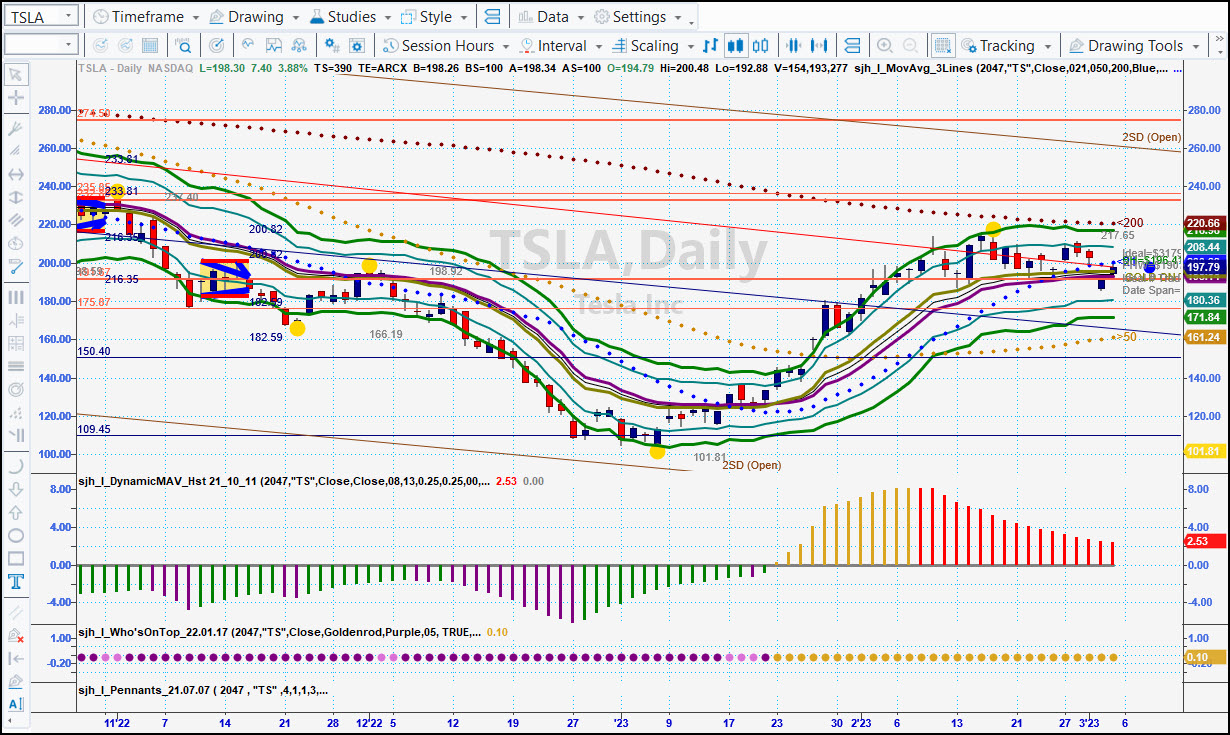This screenshot has width=1230, height=735.
Task: Click the delete drawings icon with red X
Action: click(x=15, y=635)
